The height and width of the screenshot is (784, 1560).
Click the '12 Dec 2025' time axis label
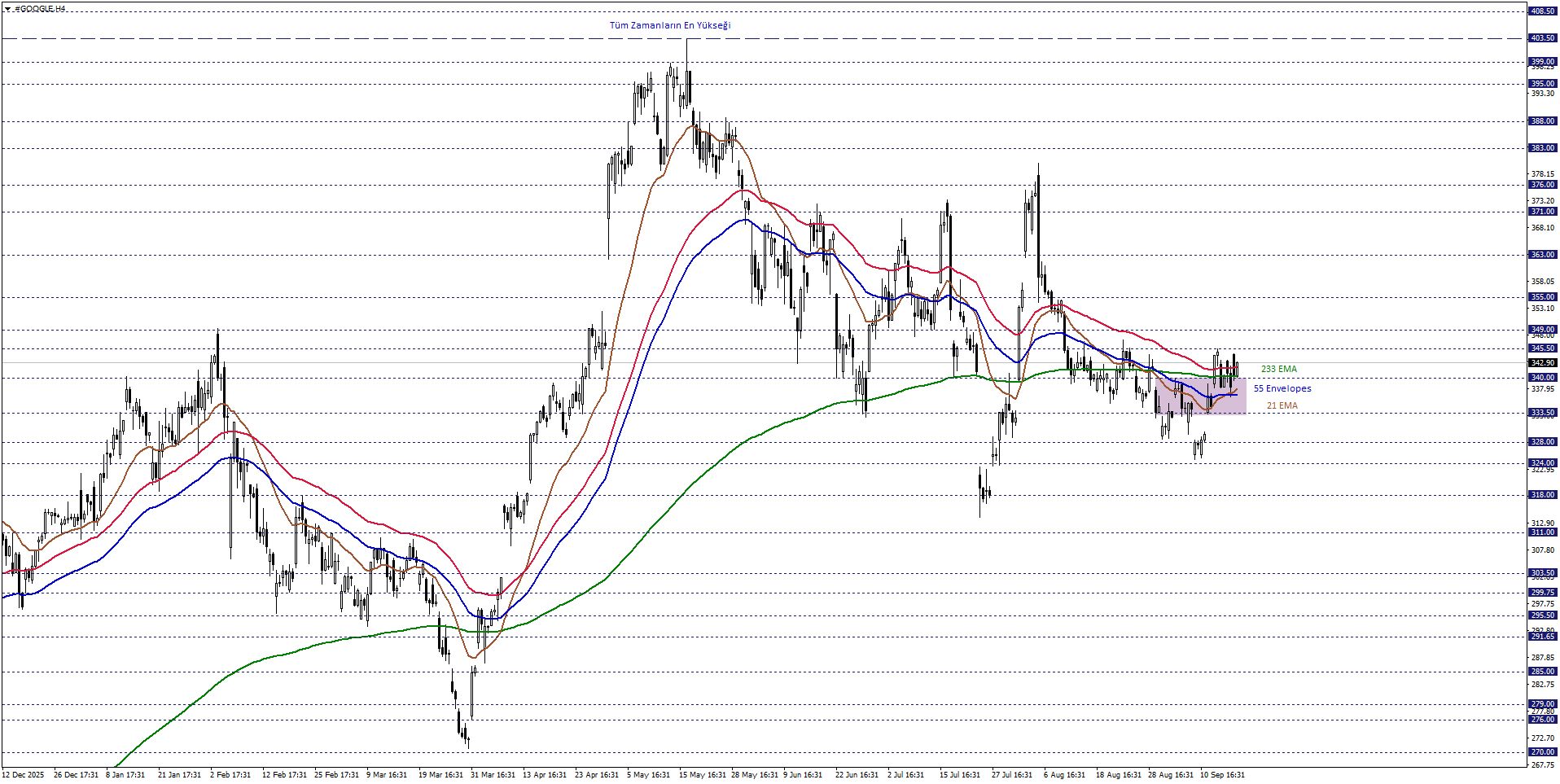(x=23, y=775)
